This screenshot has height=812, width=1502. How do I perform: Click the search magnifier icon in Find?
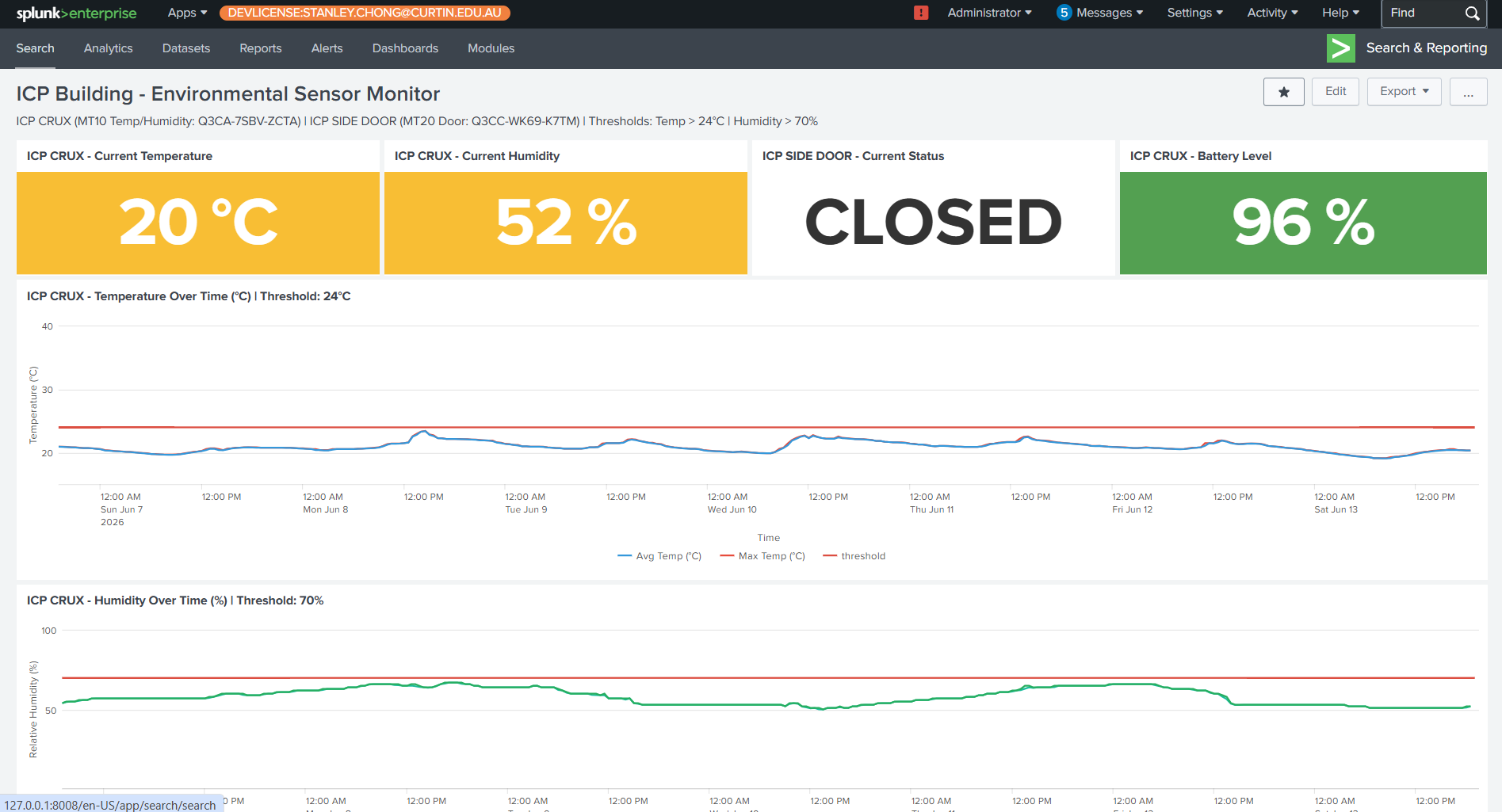click(x=1472, y=13)
